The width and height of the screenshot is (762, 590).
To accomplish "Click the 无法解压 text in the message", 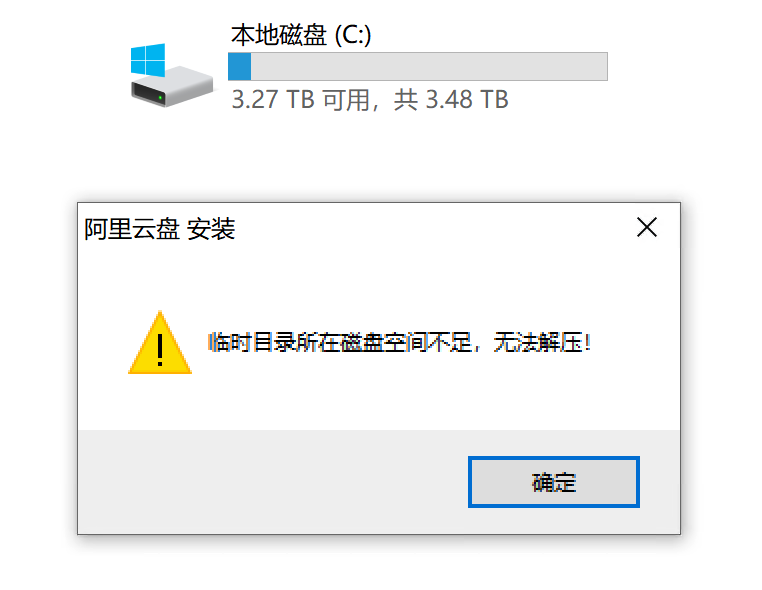I will [x=538, y=343].
